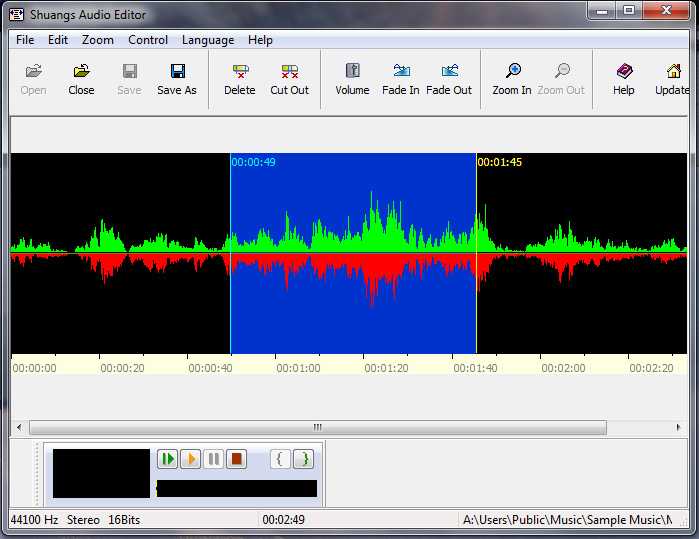
Task: Open the Language menu
Action: pyautogui.click(x=208, y=40)
